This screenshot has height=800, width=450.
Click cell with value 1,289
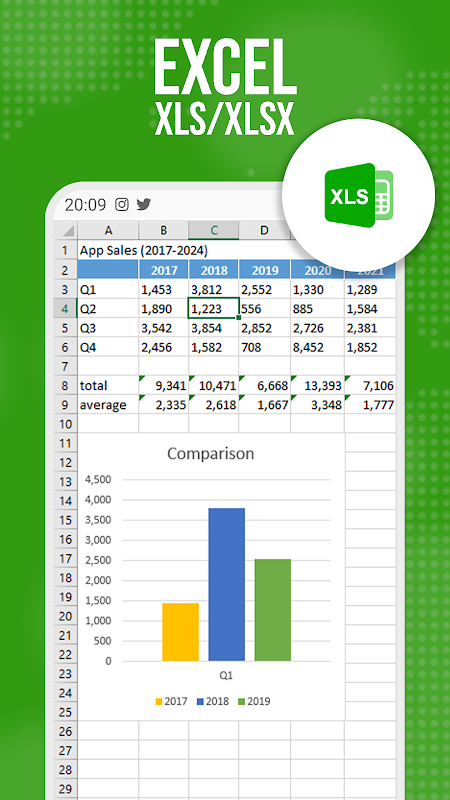[370, 290]
